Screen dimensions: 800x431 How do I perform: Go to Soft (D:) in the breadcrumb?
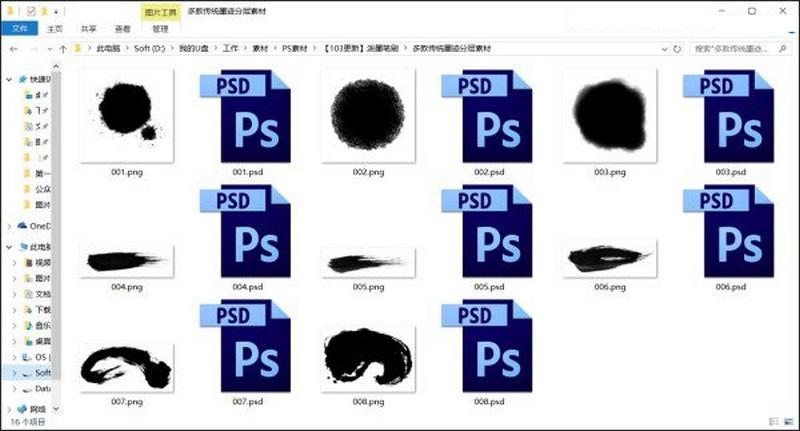pyautogui.click(x=149, y=48)
